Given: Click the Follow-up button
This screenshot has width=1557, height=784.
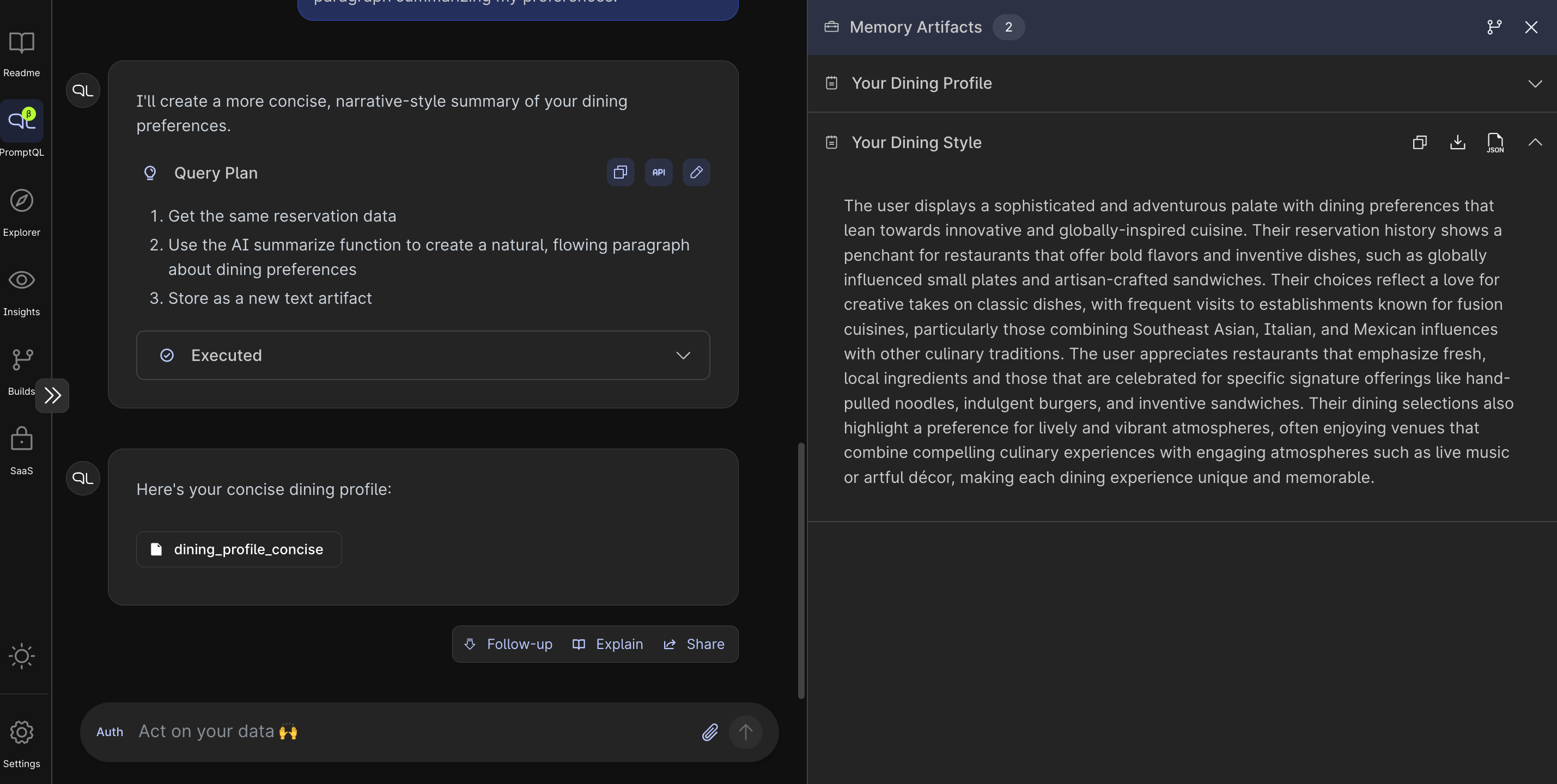Looking at the screenshot, I should click(508, 645).
